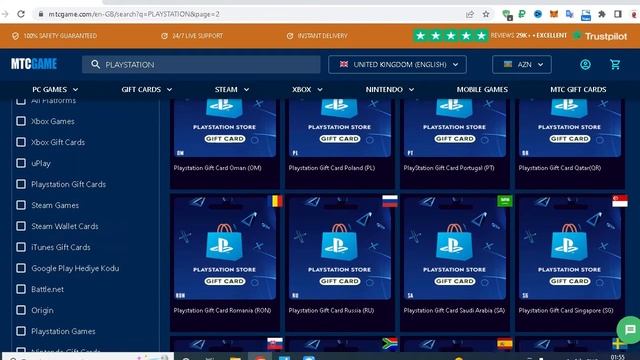640x360 pixels.
Task: Open the translate extension icon
Action: pos(569,14)
